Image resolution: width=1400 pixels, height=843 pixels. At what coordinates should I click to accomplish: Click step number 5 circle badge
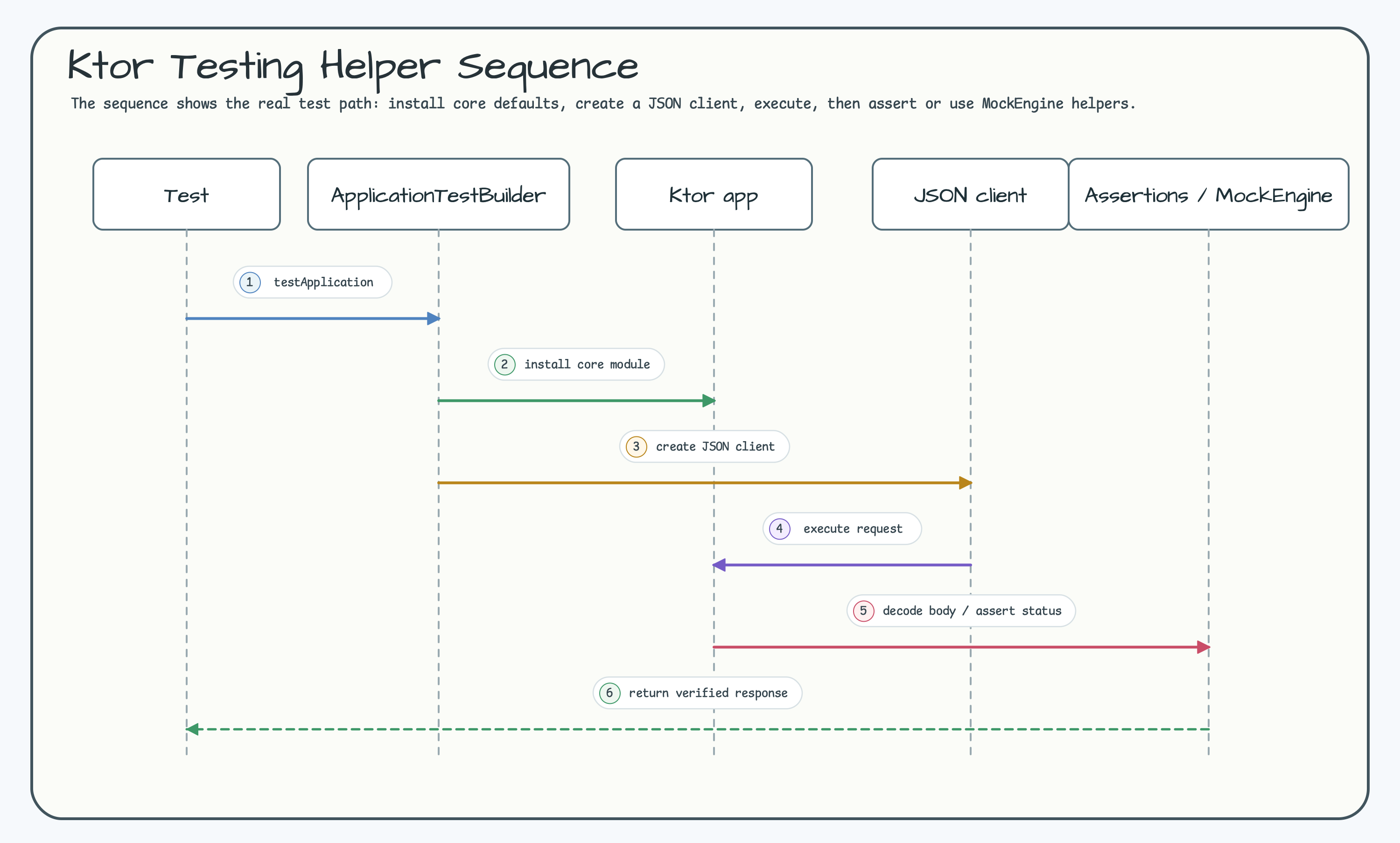[864, 611]
